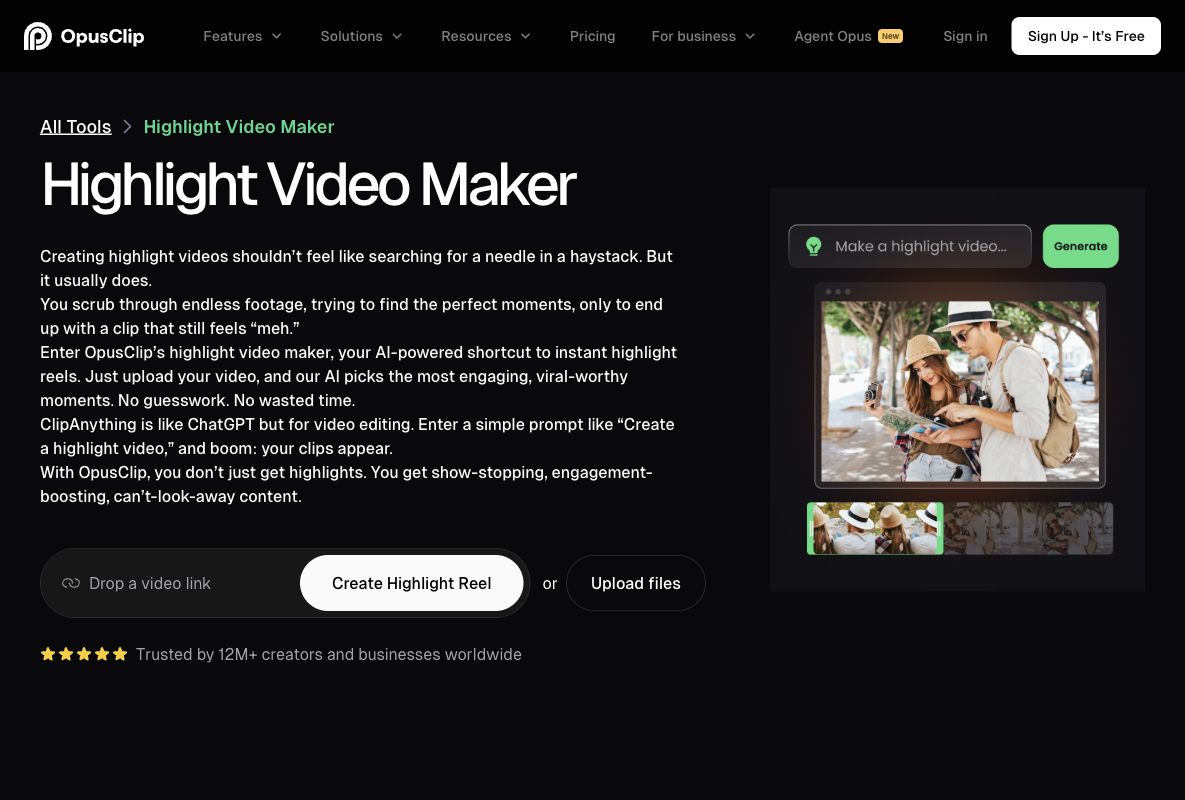Screen dimensions: 1185x800
Task: Click the Sign in link
Action: (964, 36)
